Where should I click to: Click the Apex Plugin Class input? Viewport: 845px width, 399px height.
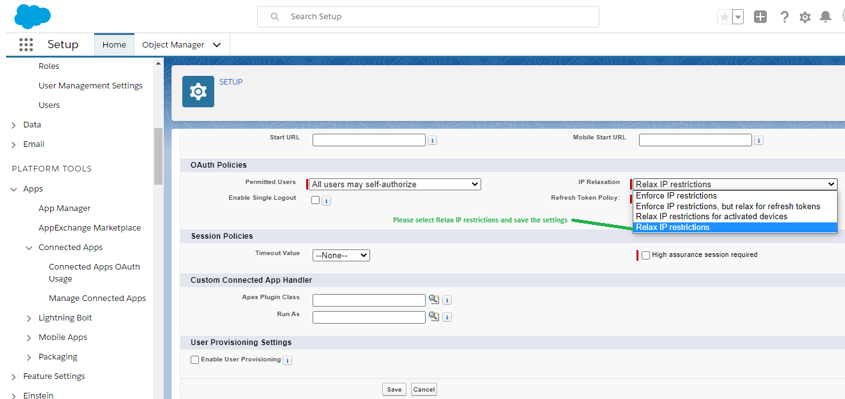tap(369, 300)
